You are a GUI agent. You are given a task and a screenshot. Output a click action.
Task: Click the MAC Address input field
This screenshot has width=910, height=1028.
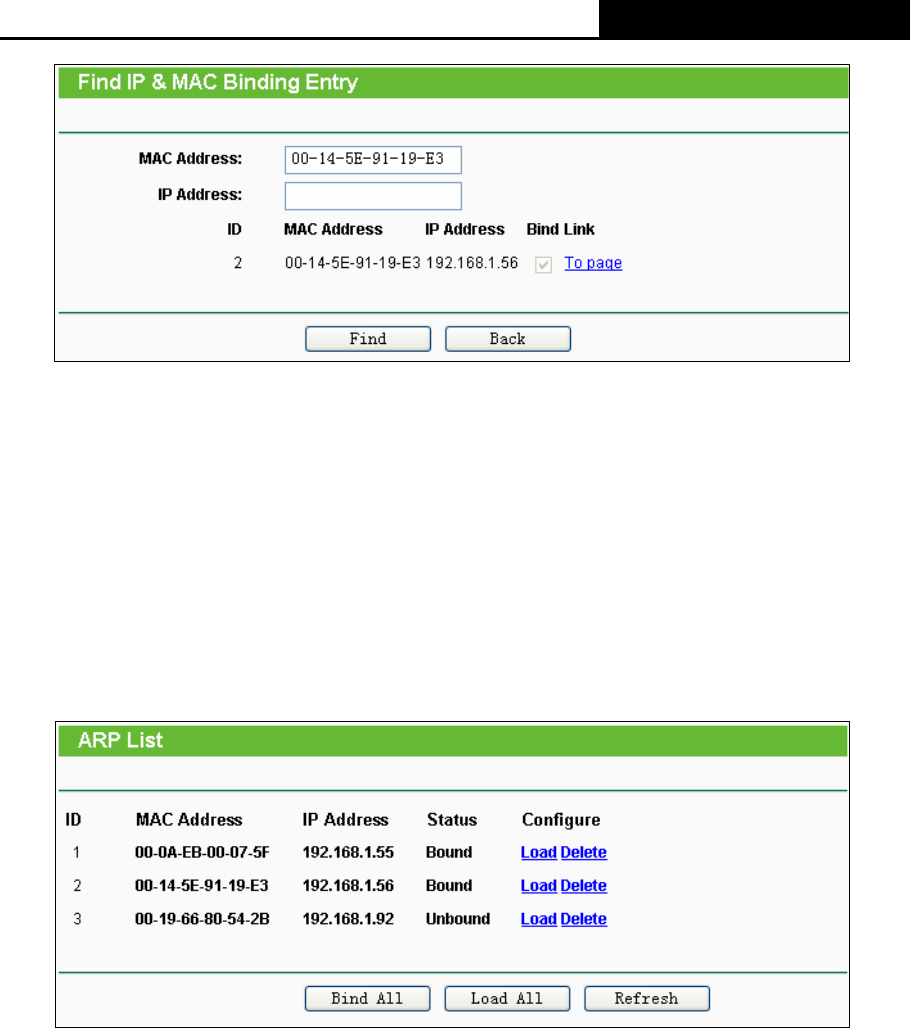[x=373, y=160]
